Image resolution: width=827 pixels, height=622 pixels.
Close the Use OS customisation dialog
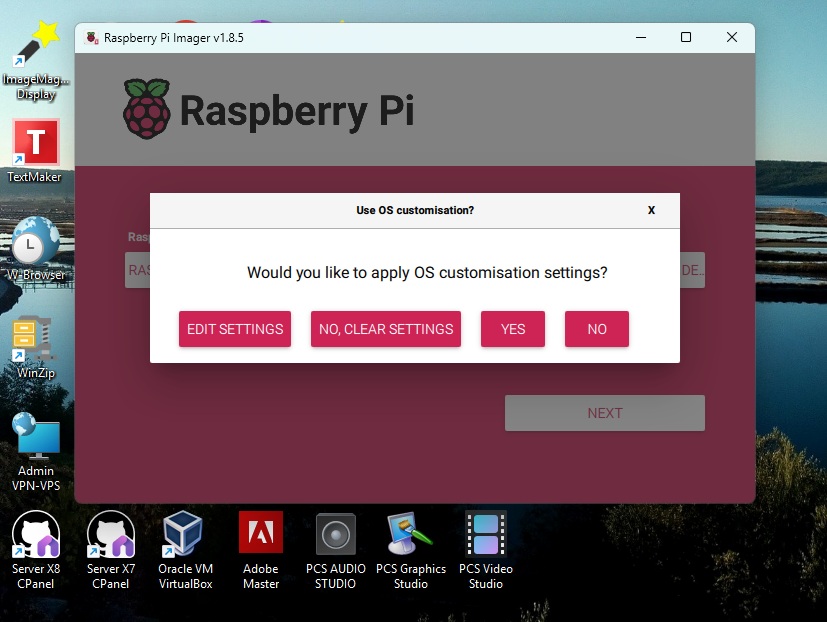tap(651, 210)
